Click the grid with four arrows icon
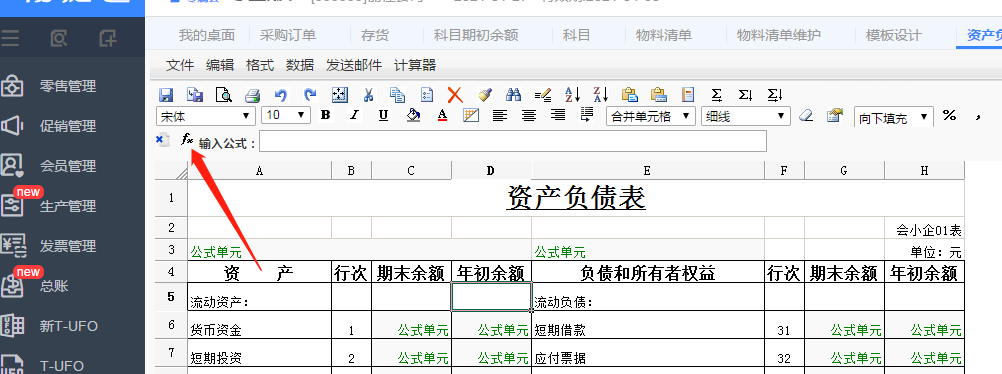This screenshot has height=374, width=1002. coord(339,95)
